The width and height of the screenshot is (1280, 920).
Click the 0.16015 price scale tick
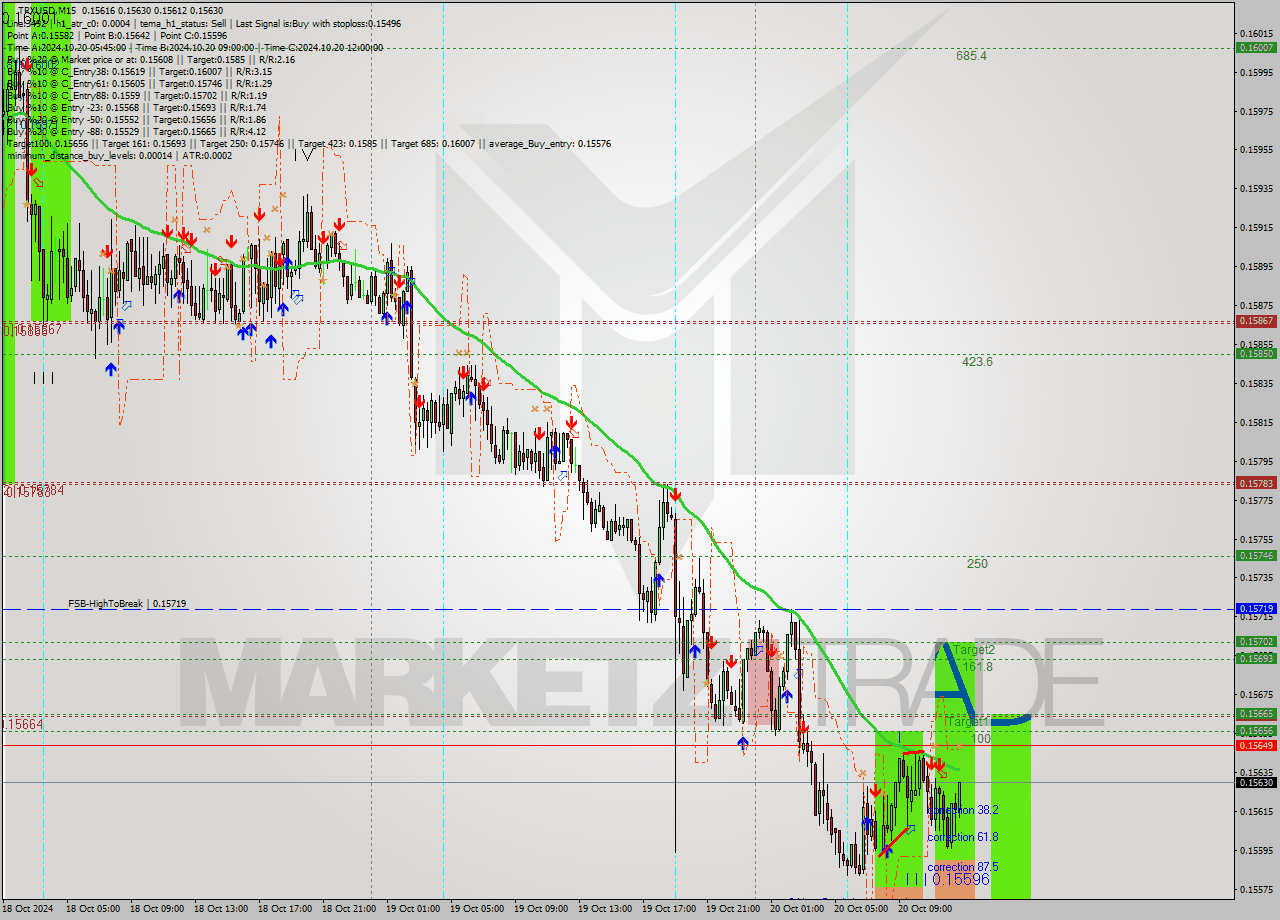point(1256,33)
